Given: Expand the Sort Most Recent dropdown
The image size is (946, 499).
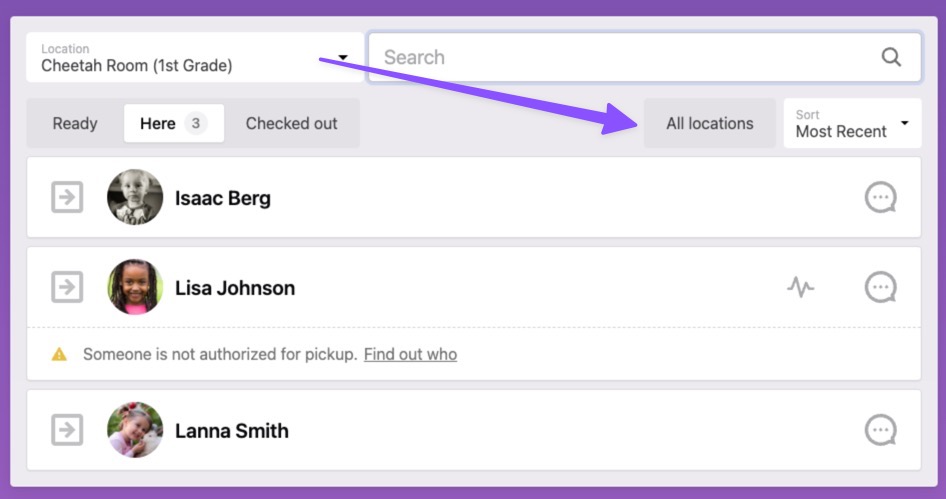Looking at the screenshot, I should (852, 123).
